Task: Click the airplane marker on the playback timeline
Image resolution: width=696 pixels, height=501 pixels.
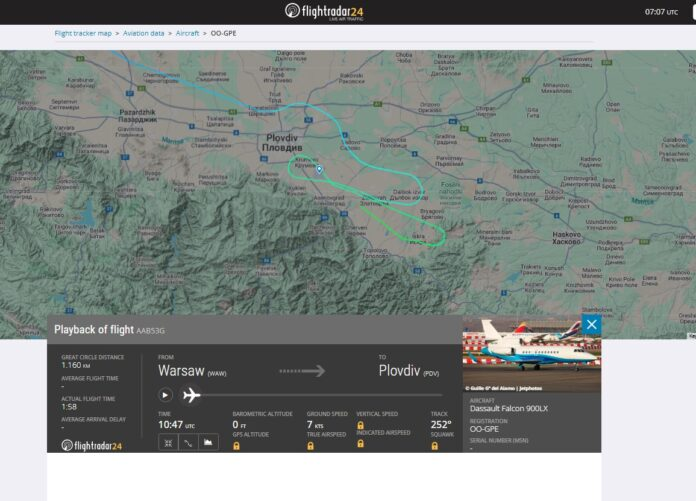Action: tap(192, 395)
